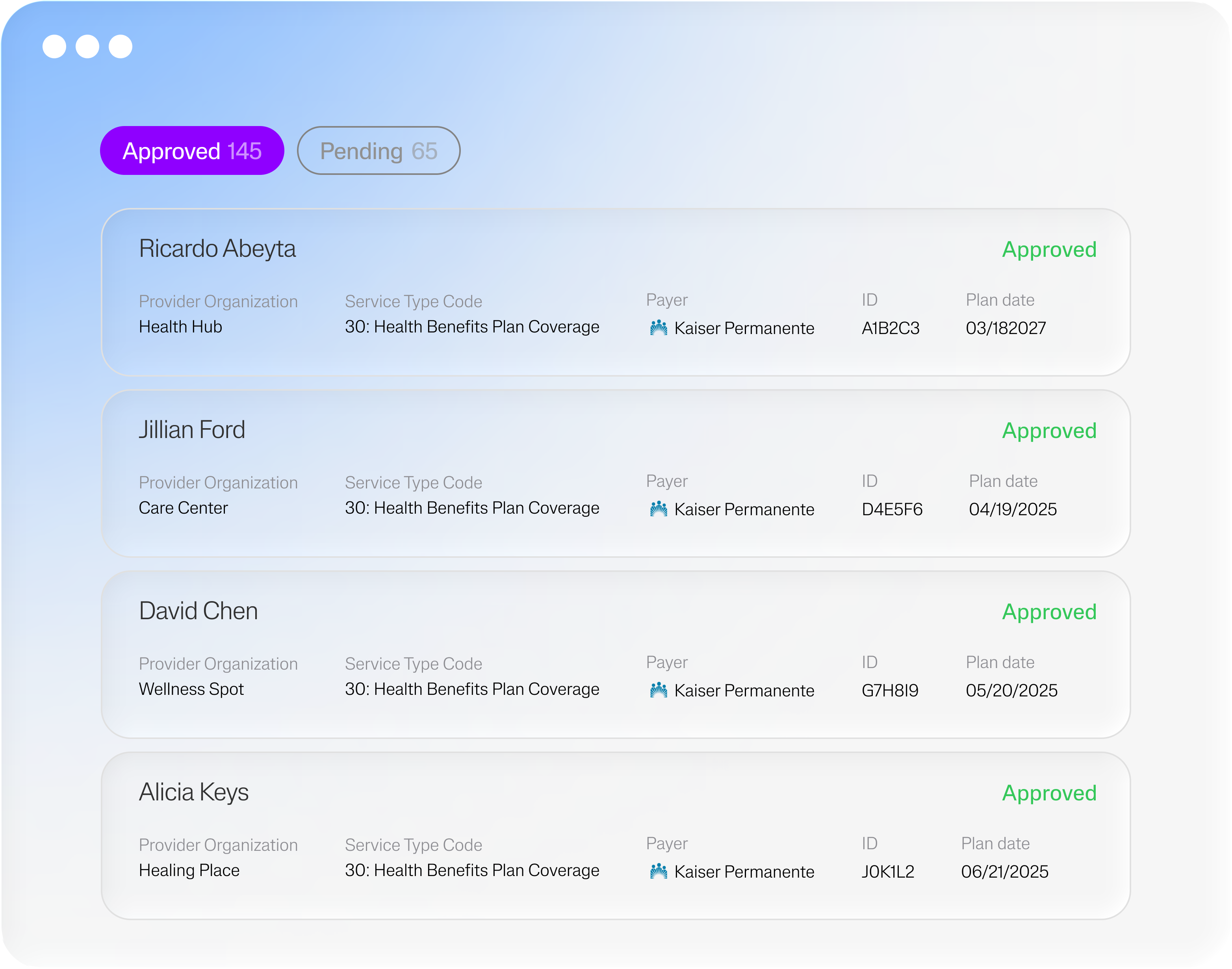1232x969 pixels.
Task: Click ID J0K1L2 in Alicia Keys card
Action: [888, 872]
